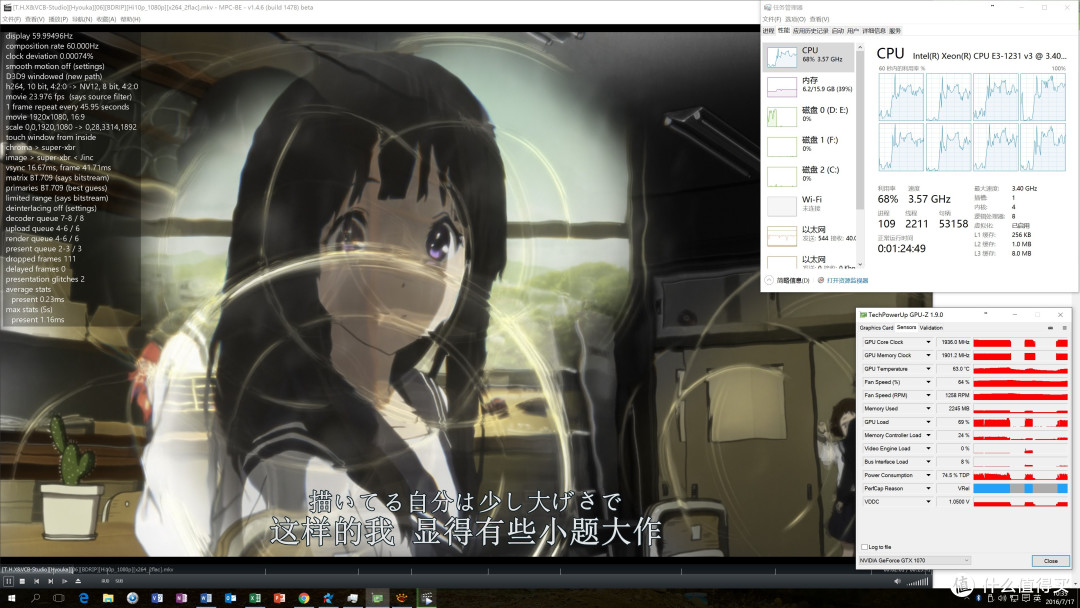Click the 1936.0 MHz core clock value
Screen dimensions: 1080x608
pos(954,342)
